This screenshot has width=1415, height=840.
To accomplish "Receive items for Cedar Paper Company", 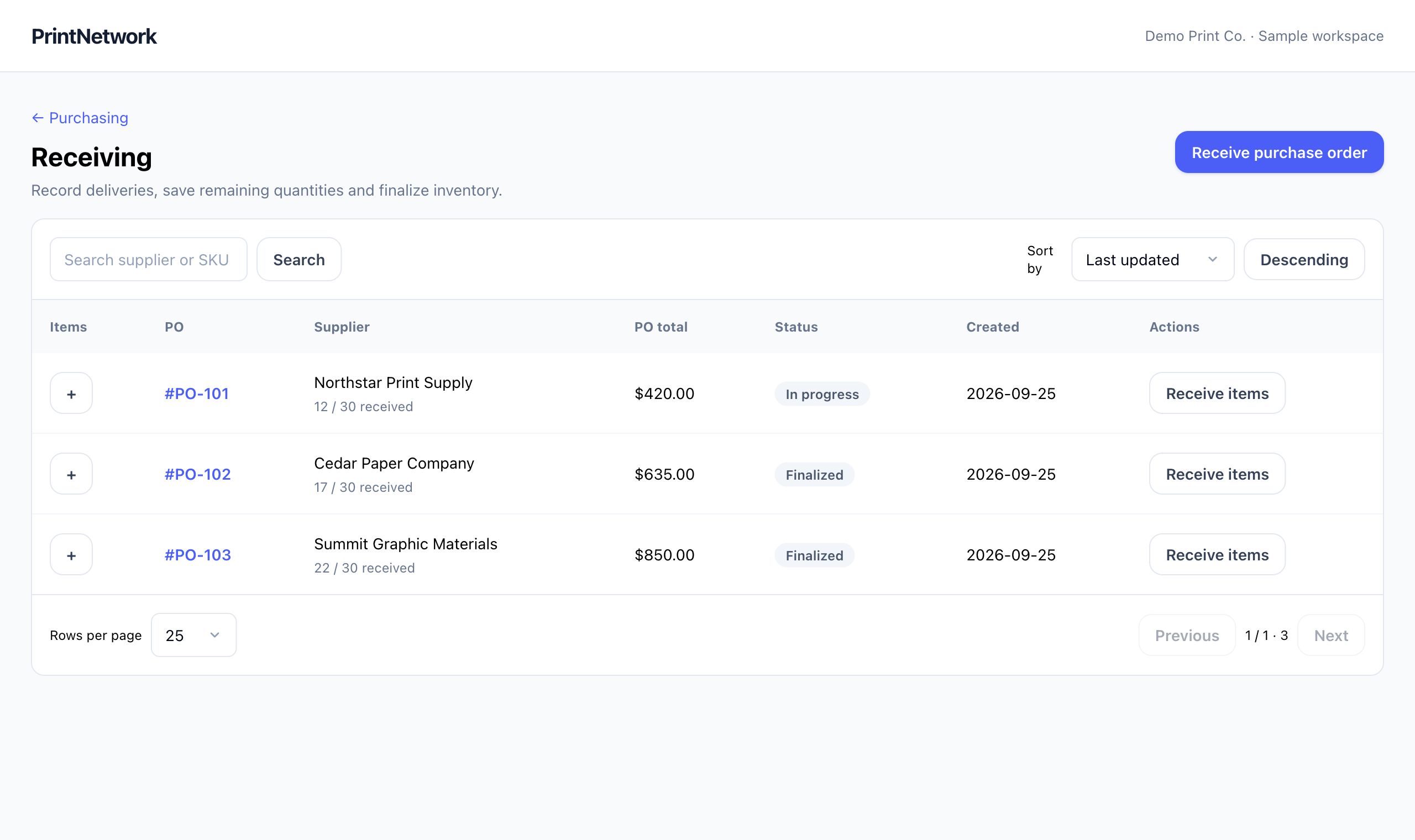I will tap(1218, 474).
